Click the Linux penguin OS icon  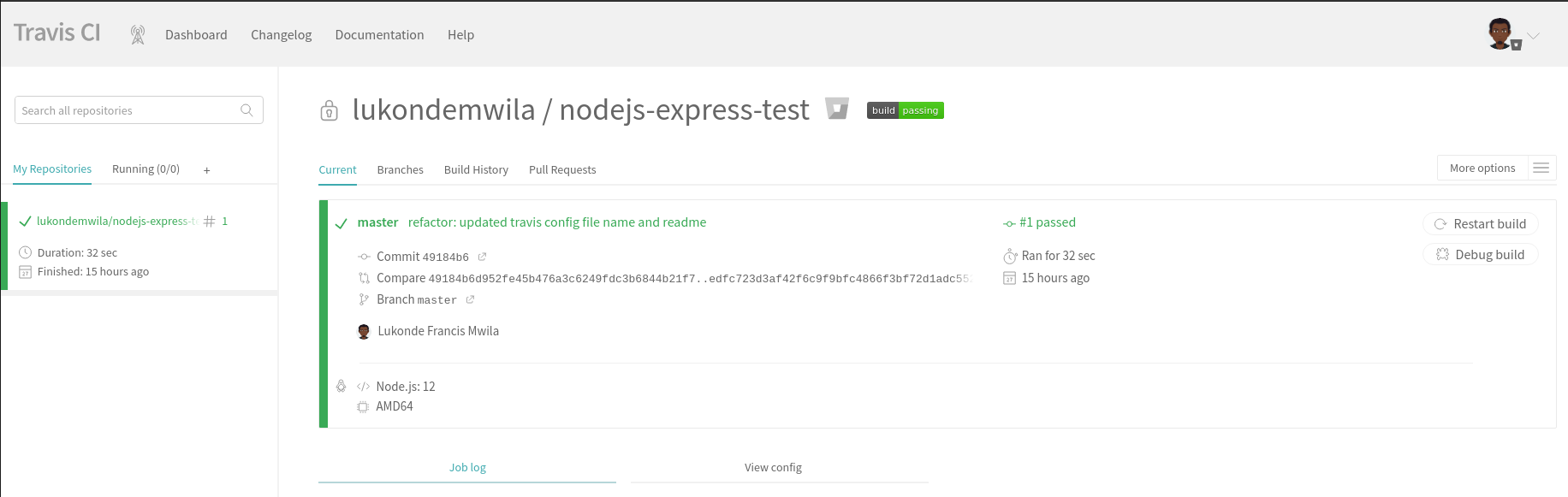(341, 386)
